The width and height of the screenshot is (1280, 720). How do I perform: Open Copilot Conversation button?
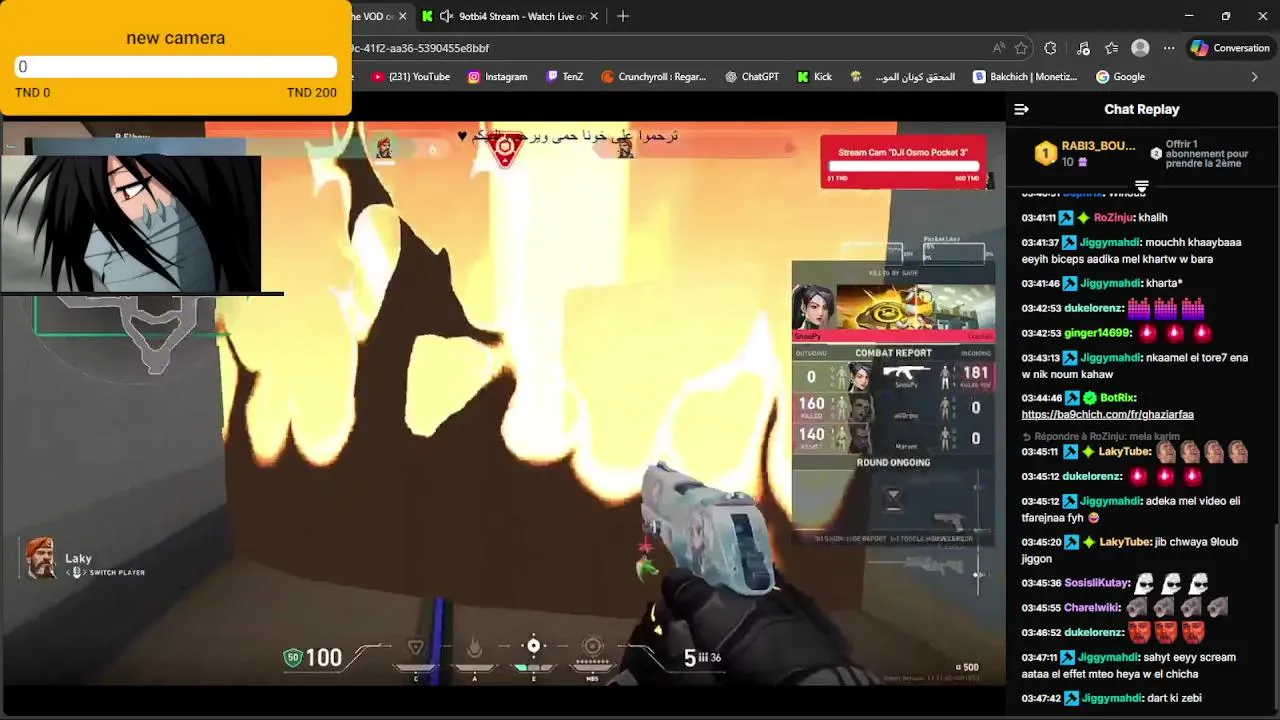click(1230, 48)
